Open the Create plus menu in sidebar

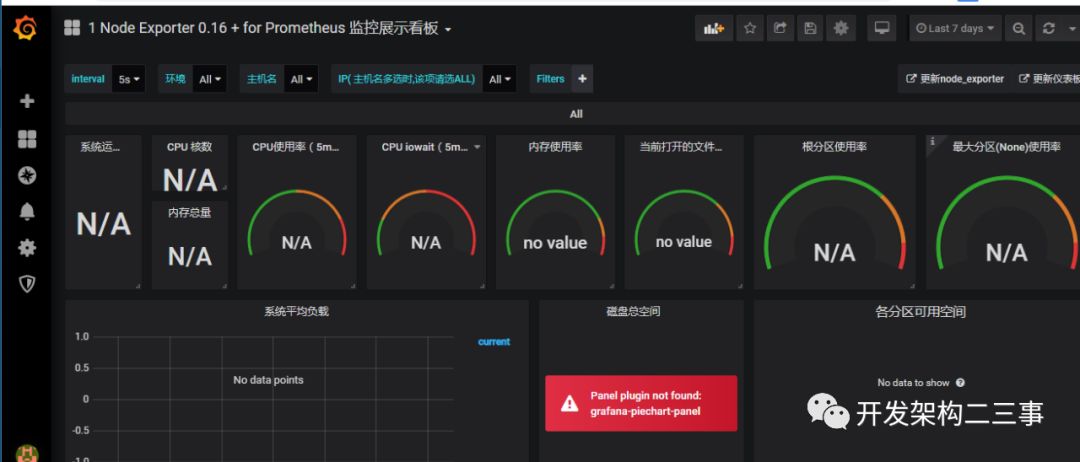[x=27, y=101]
